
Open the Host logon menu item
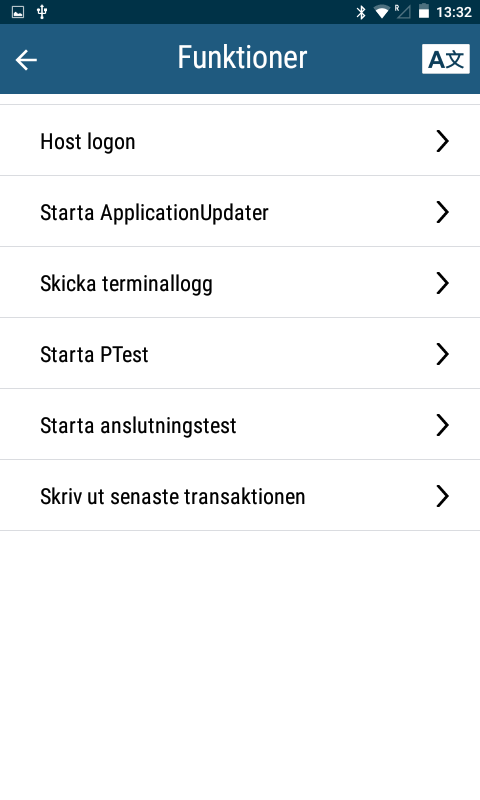click(x=240, y=140)
